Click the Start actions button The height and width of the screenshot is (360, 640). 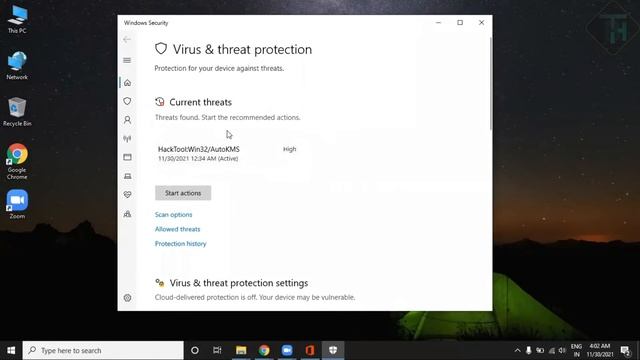pos(183,193)
